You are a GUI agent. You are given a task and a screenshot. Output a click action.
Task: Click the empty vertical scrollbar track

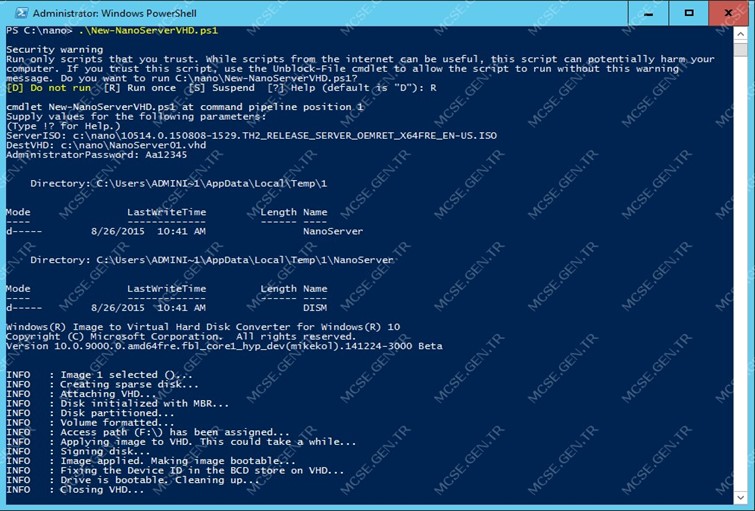[x=741, y=274]
